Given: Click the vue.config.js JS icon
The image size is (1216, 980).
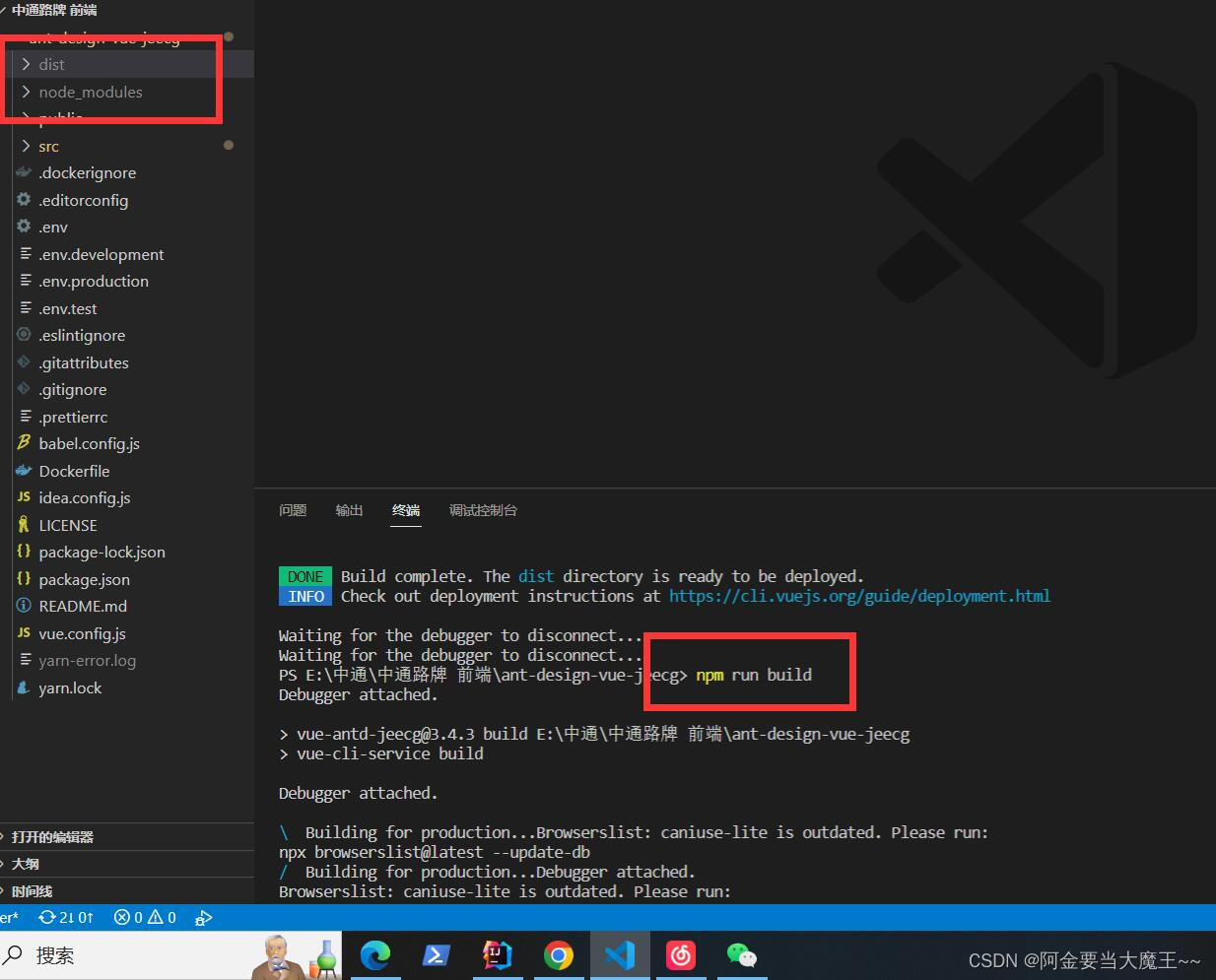Looking at the screenshot, I should pyautogui.click(x=24, y=632).
